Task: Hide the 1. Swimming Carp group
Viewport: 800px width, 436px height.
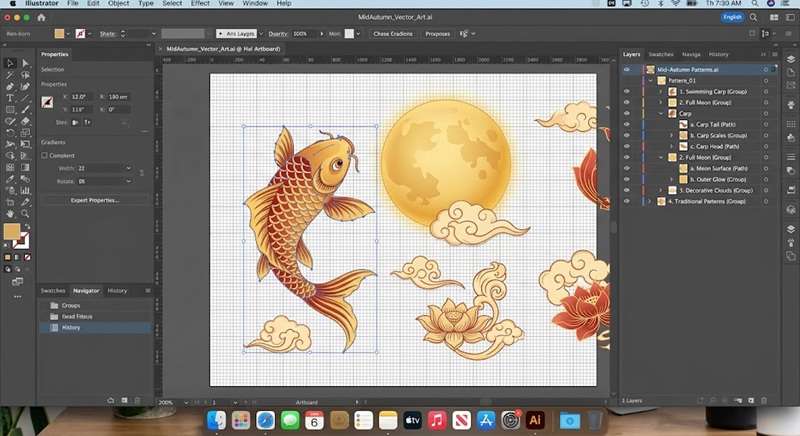Action: 627,92
